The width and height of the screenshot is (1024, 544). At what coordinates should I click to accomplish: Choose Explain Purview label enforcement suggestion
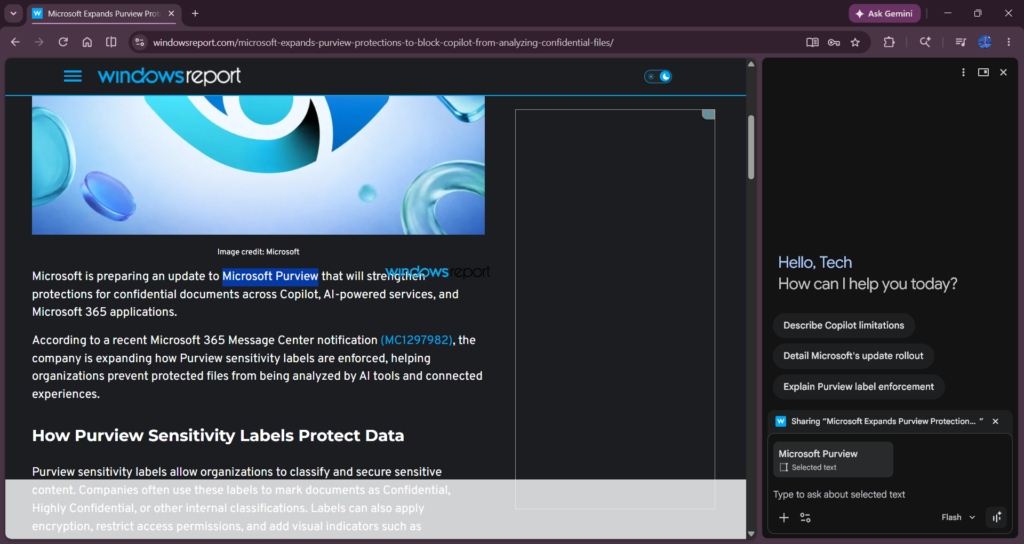pos(858,387)
